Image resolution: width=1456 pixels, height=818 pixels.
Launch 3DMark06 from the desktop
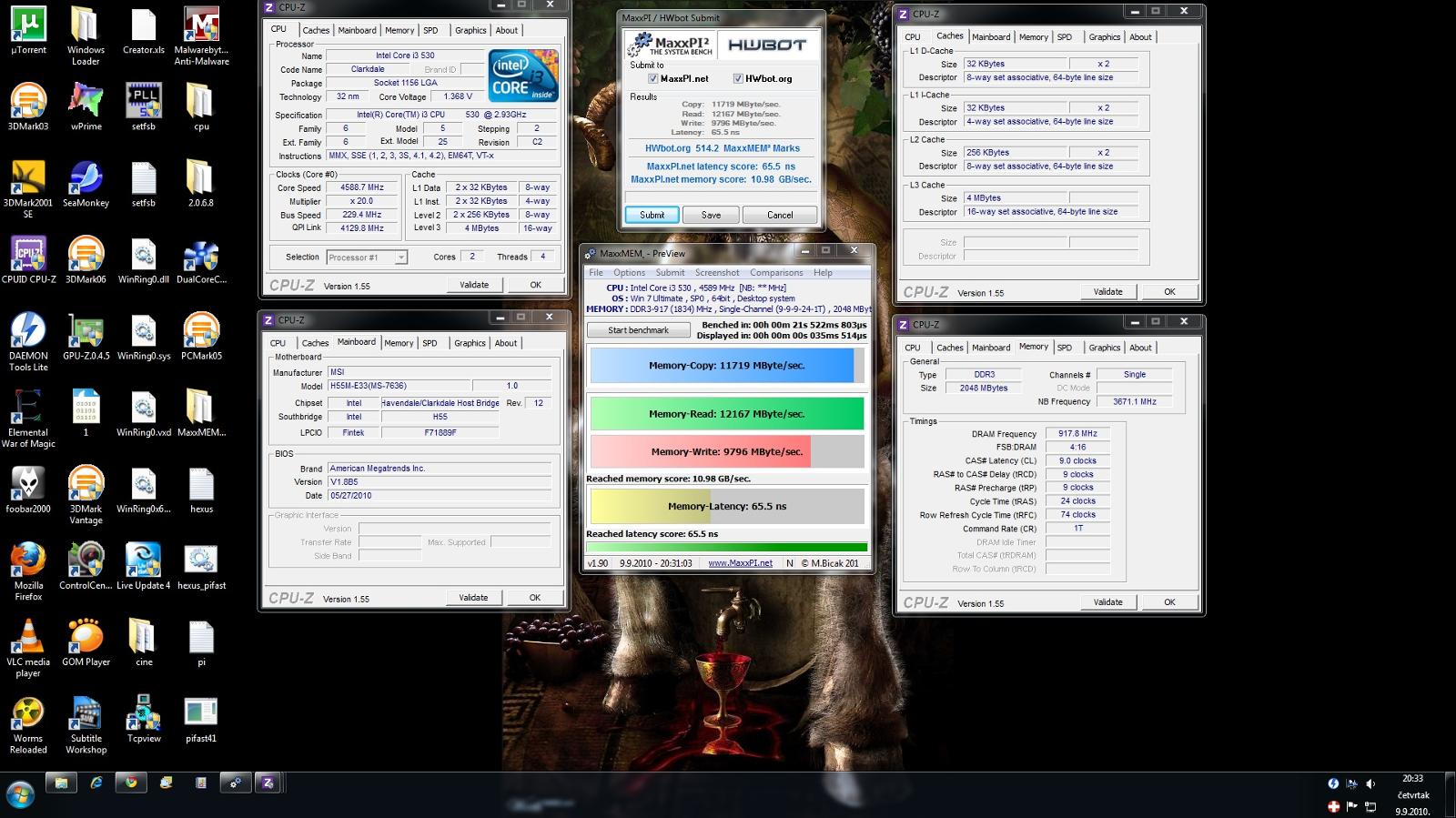pyautogui.click(x=86, y=260)
